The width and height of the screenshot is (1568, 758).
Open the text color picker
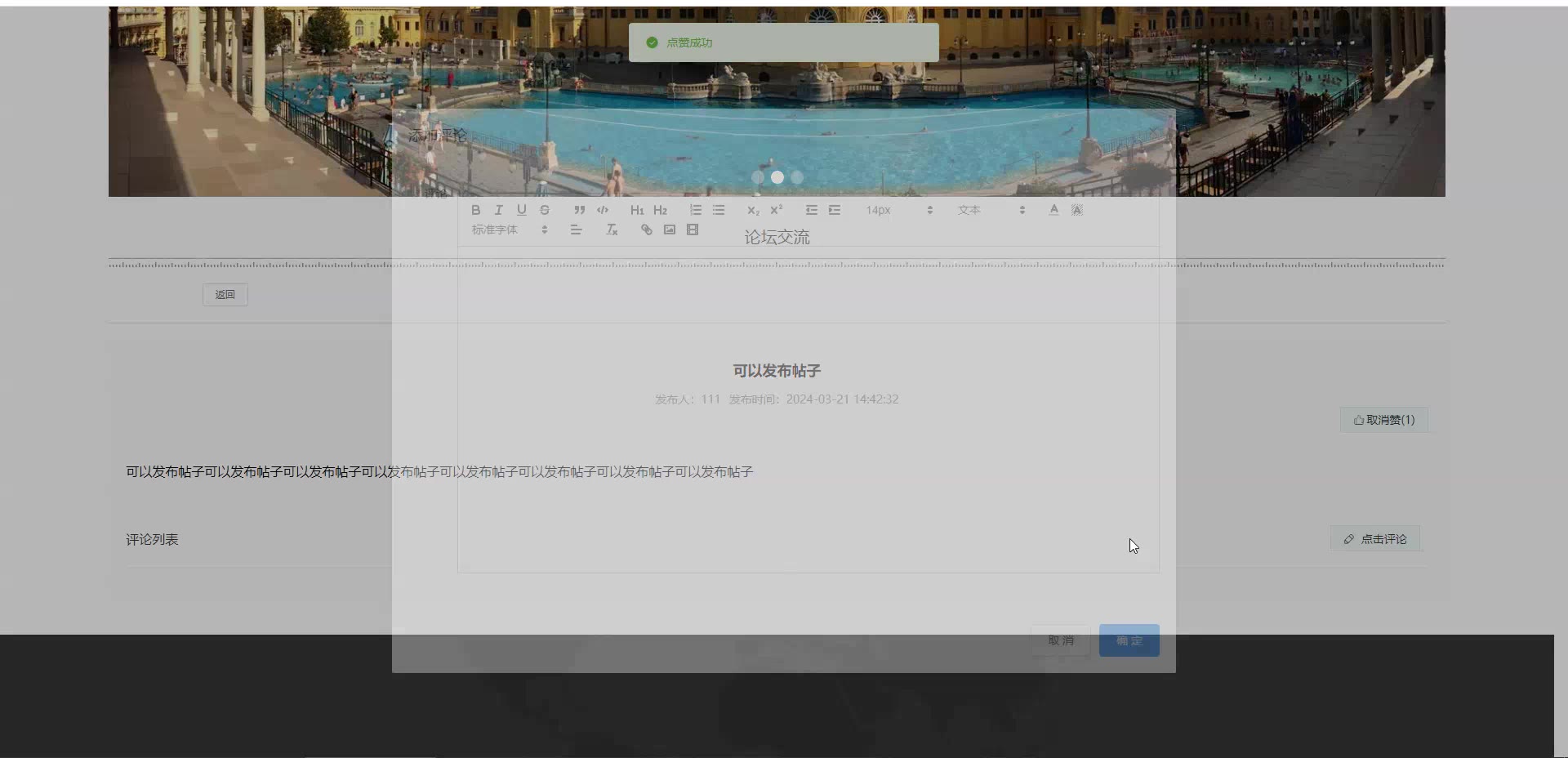tap(1053, 210)
